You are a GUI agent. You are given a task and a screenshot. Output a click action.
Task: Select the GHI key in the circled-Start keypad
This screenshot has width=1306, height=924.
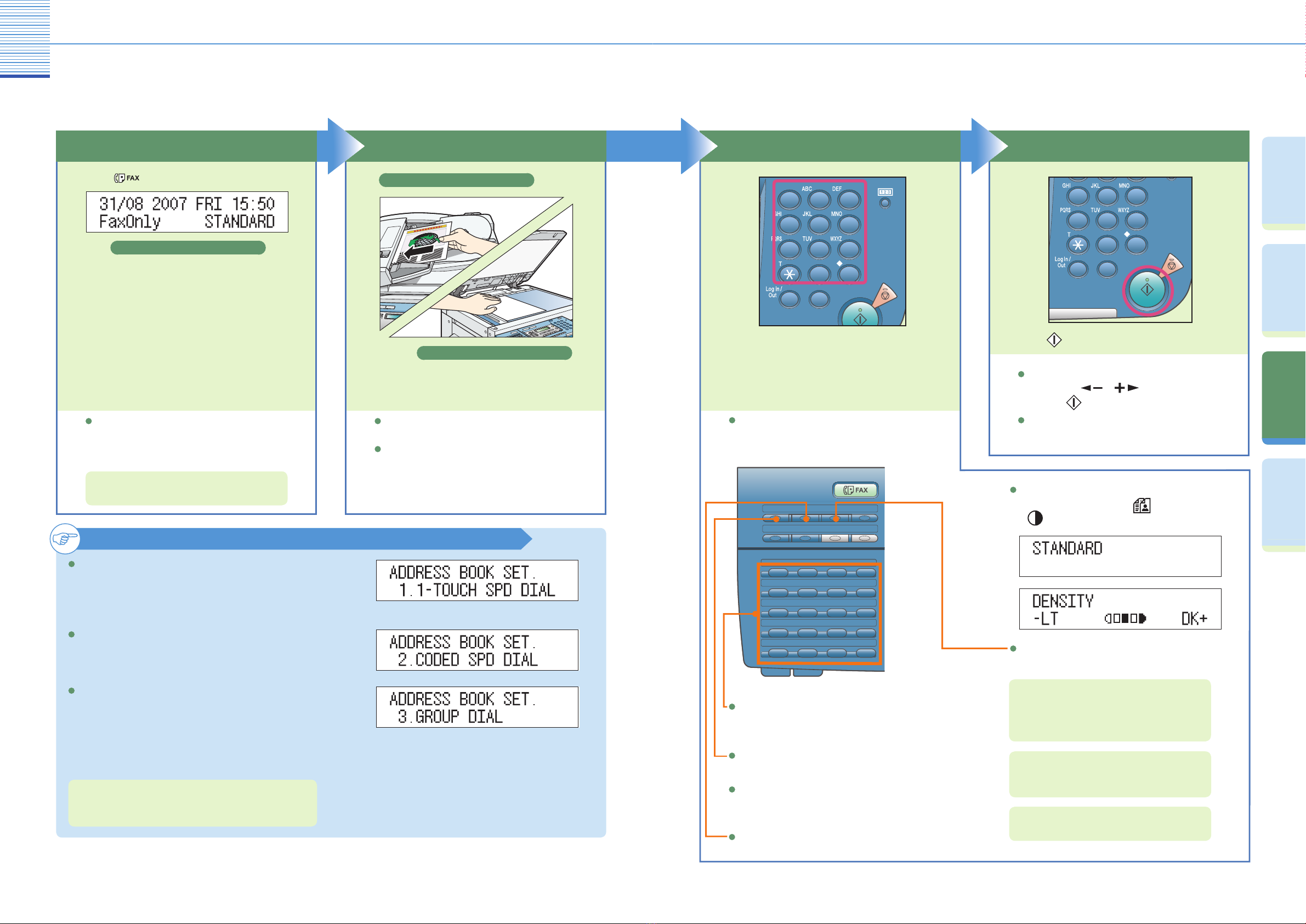[x=1078, y=196]
